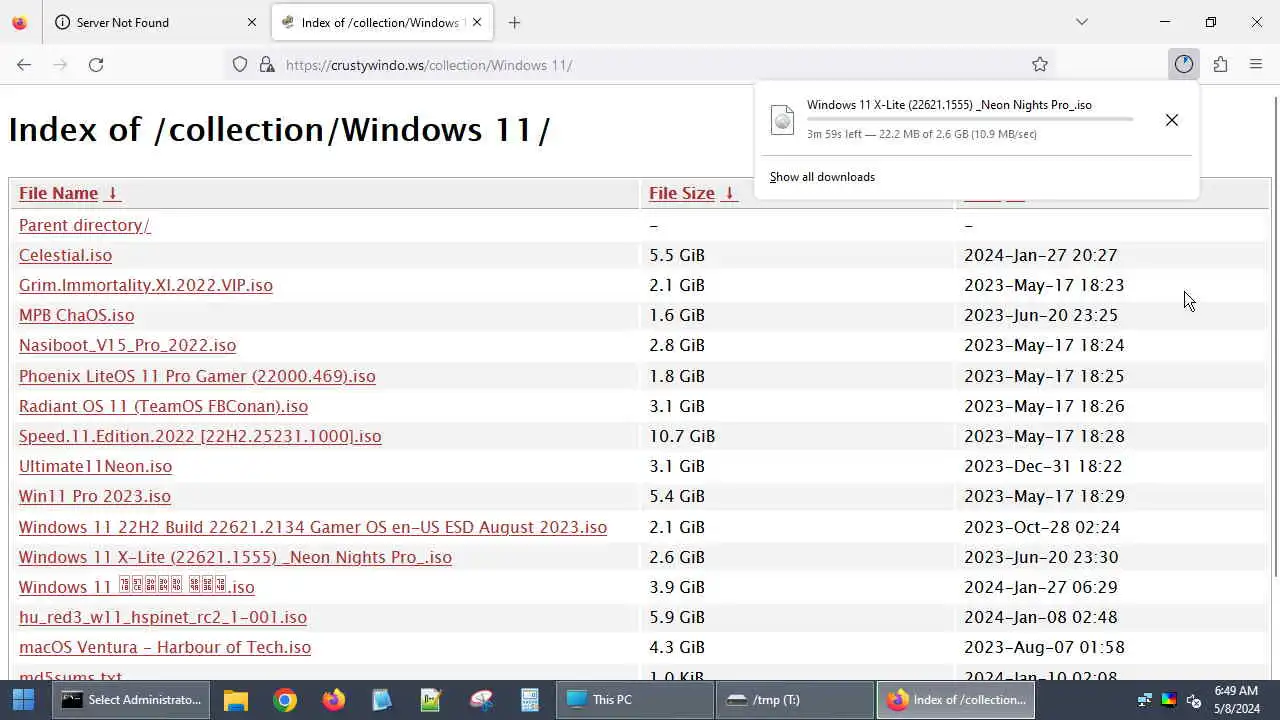The width and height of the screenshot is (1280, 720).
Task: Click the download progress bar
Action: (x=970, y=119)
